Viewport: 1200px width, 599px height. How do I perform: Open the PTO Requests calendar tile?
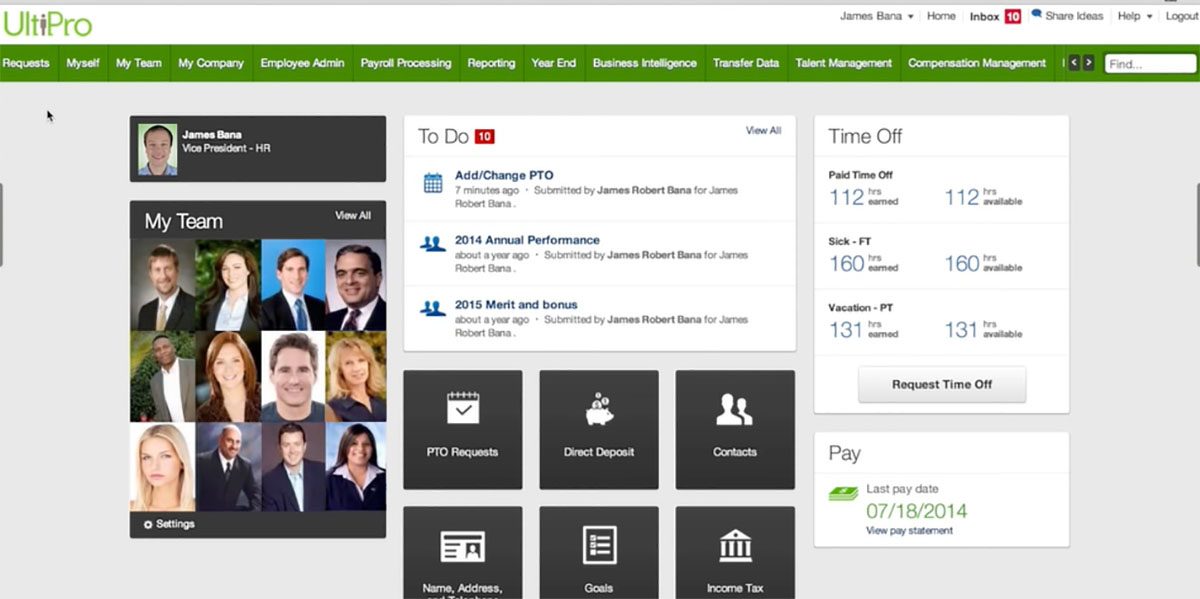pos(462,429)
